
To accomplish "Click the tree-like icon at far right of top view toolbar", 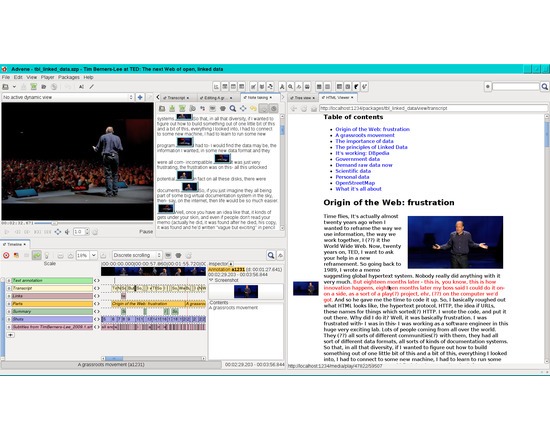I will (x=365, y=87).
